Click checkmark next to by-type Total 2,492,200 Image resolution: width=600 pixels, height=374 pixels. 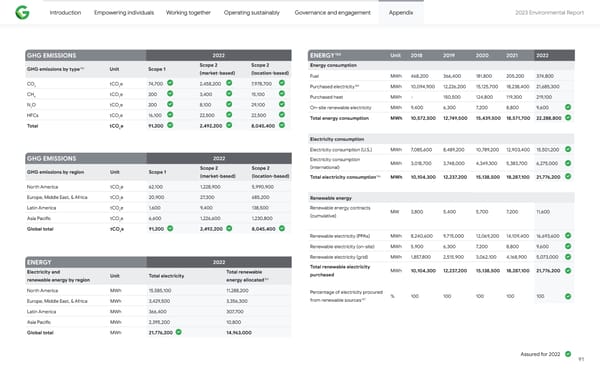229,125
